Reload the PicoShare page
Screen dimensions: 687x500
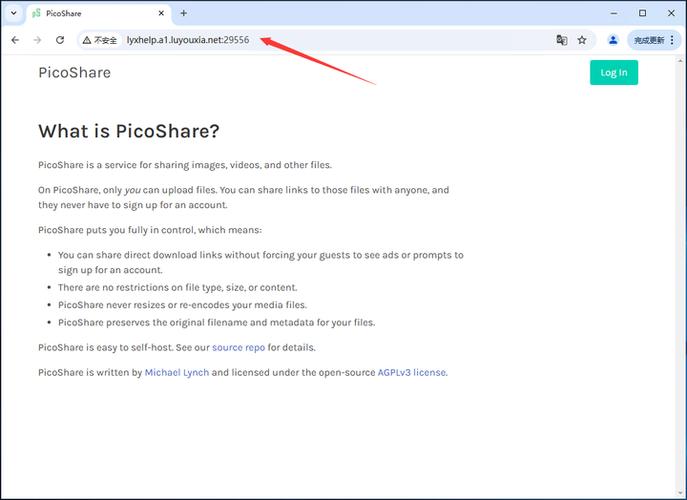pos(60,40)
